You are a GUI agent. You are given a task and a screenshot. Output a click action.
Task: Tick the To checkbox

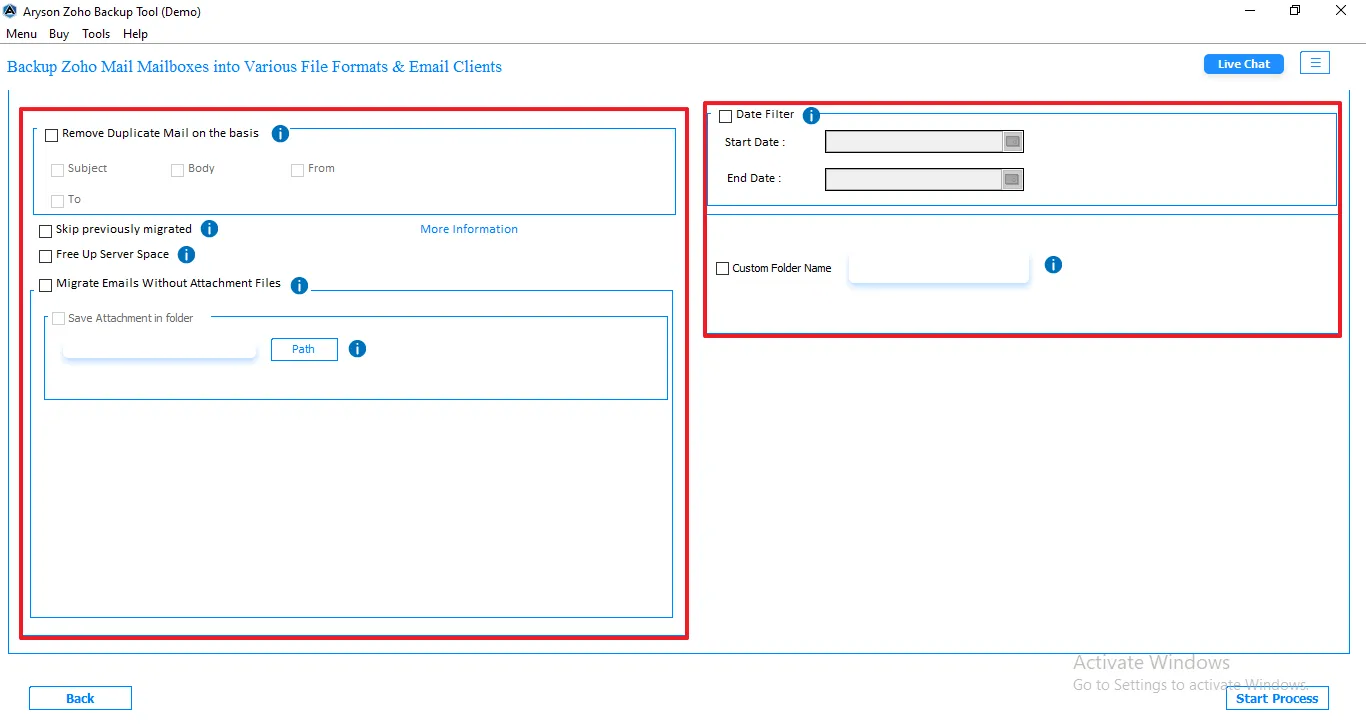(57, 201)
